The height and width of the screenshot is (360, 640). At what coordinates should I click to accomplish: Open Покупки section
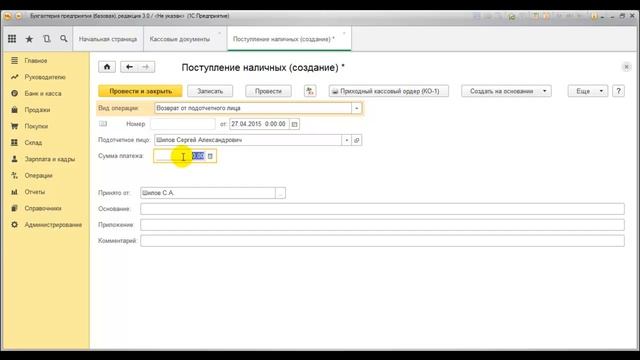[36, 126]
